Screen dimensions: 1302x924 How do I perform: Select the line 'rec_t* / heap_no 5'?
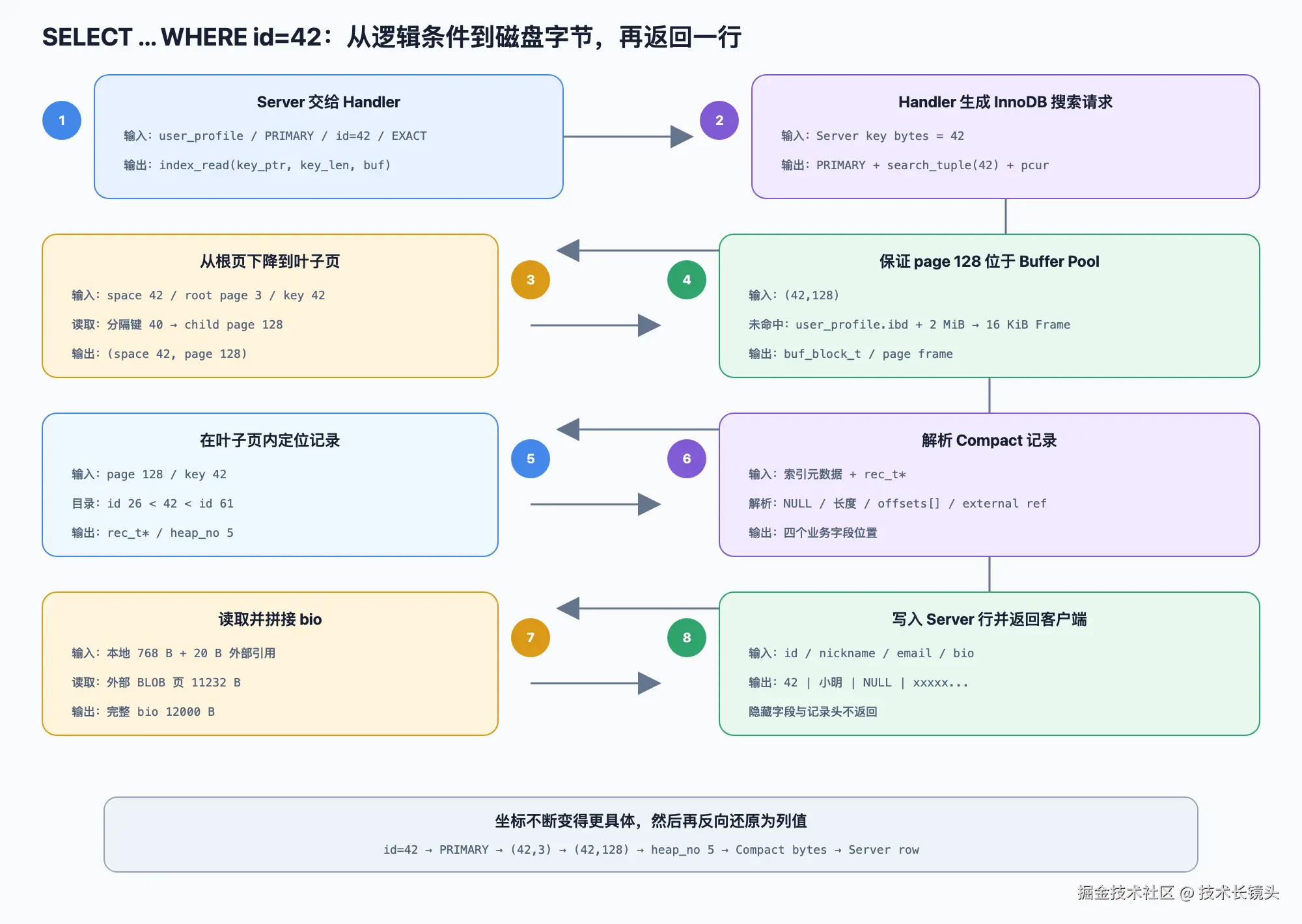(x=170, y=533)
